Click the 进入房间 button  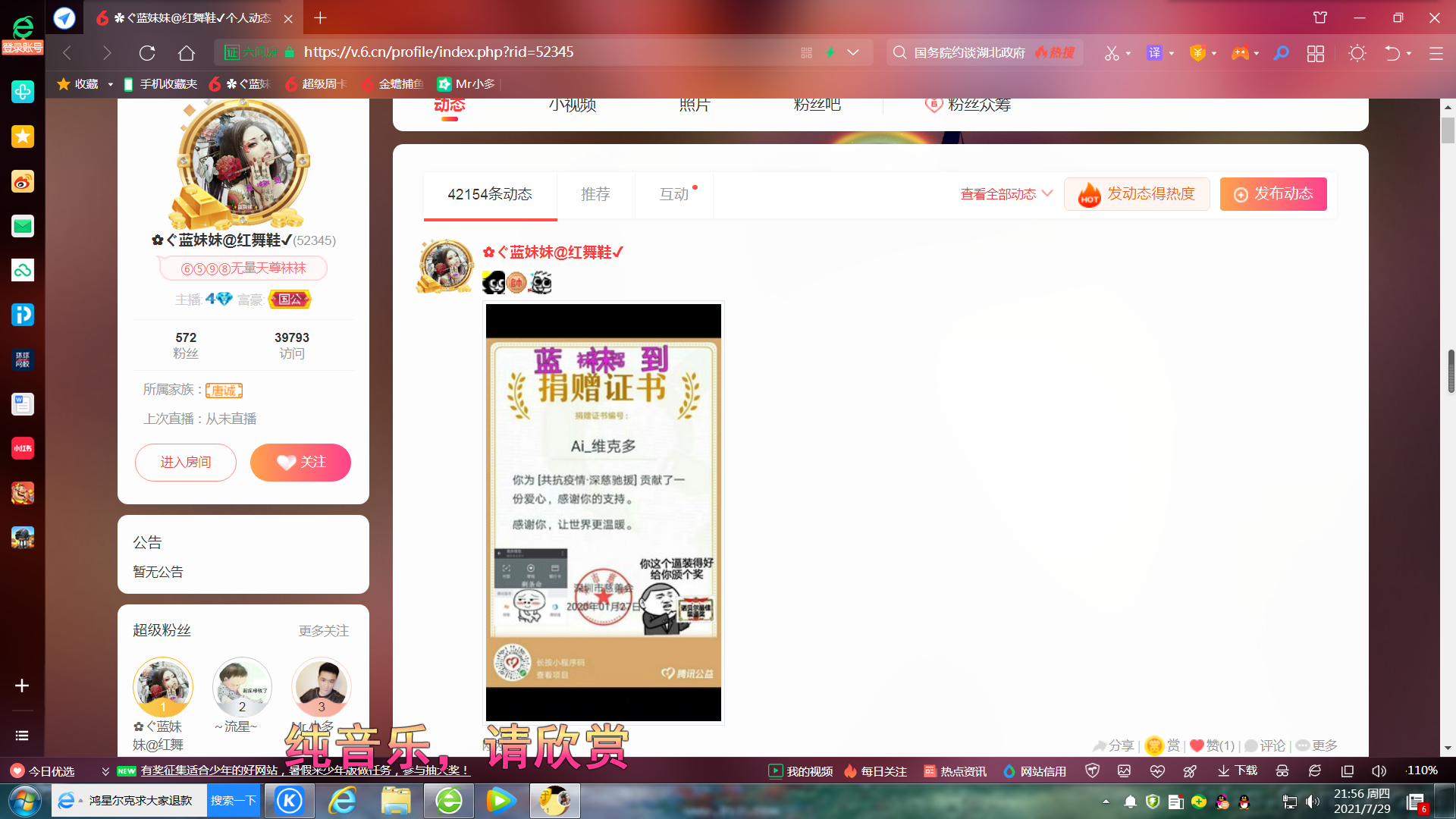click(x=186, y=463)
